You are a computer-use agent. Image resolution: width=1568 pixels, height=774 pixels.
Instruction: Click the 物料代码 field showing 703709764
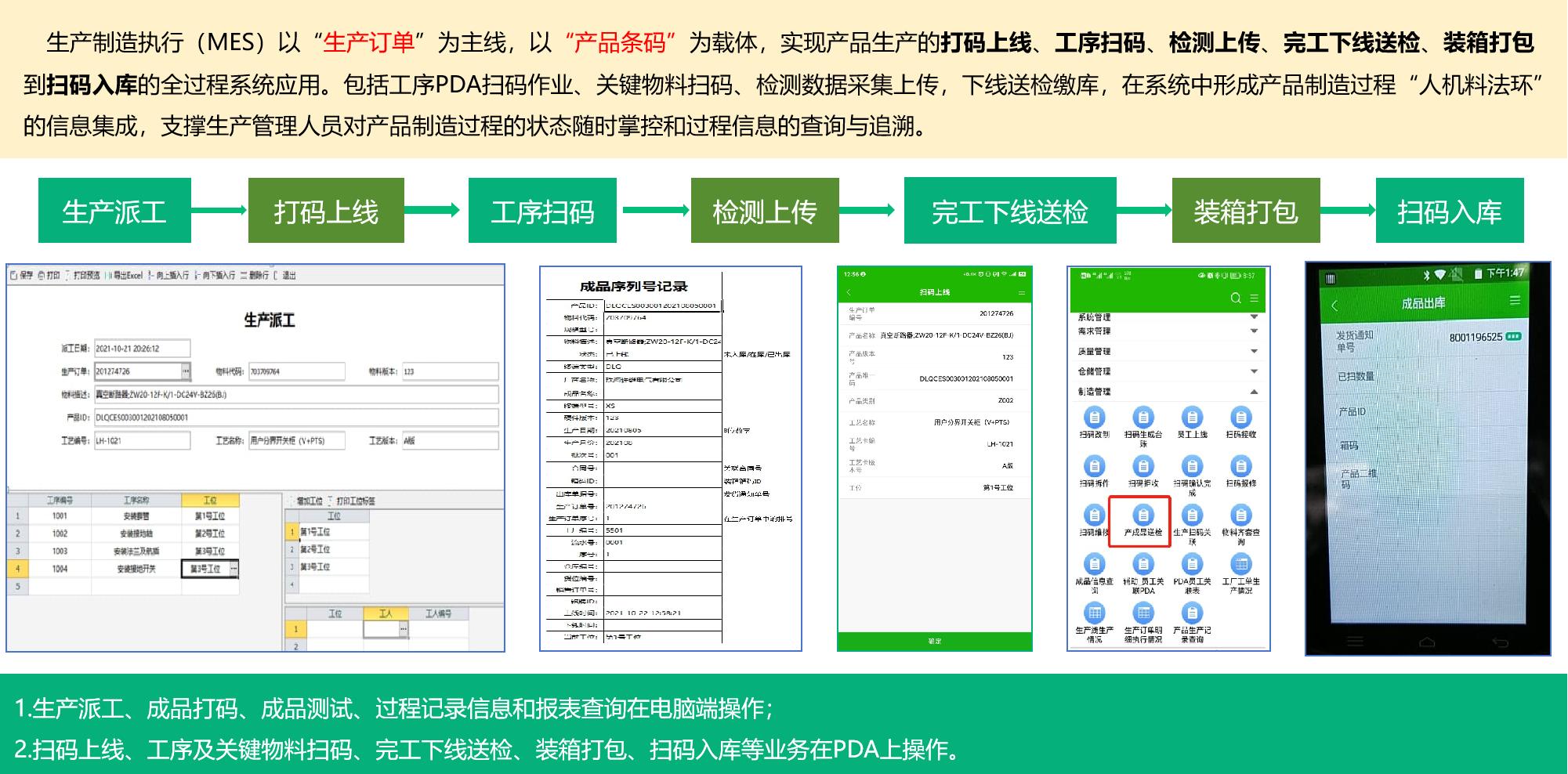point(299,371)
